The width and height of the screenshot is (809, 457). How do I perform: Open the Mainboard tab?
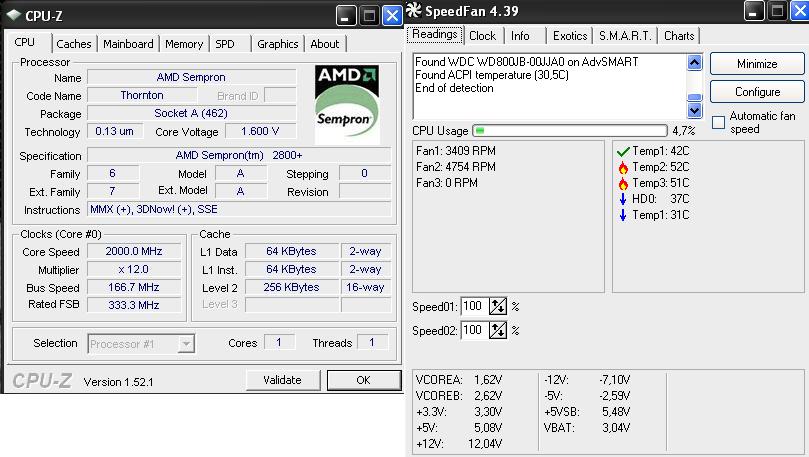tap(128, 44)
